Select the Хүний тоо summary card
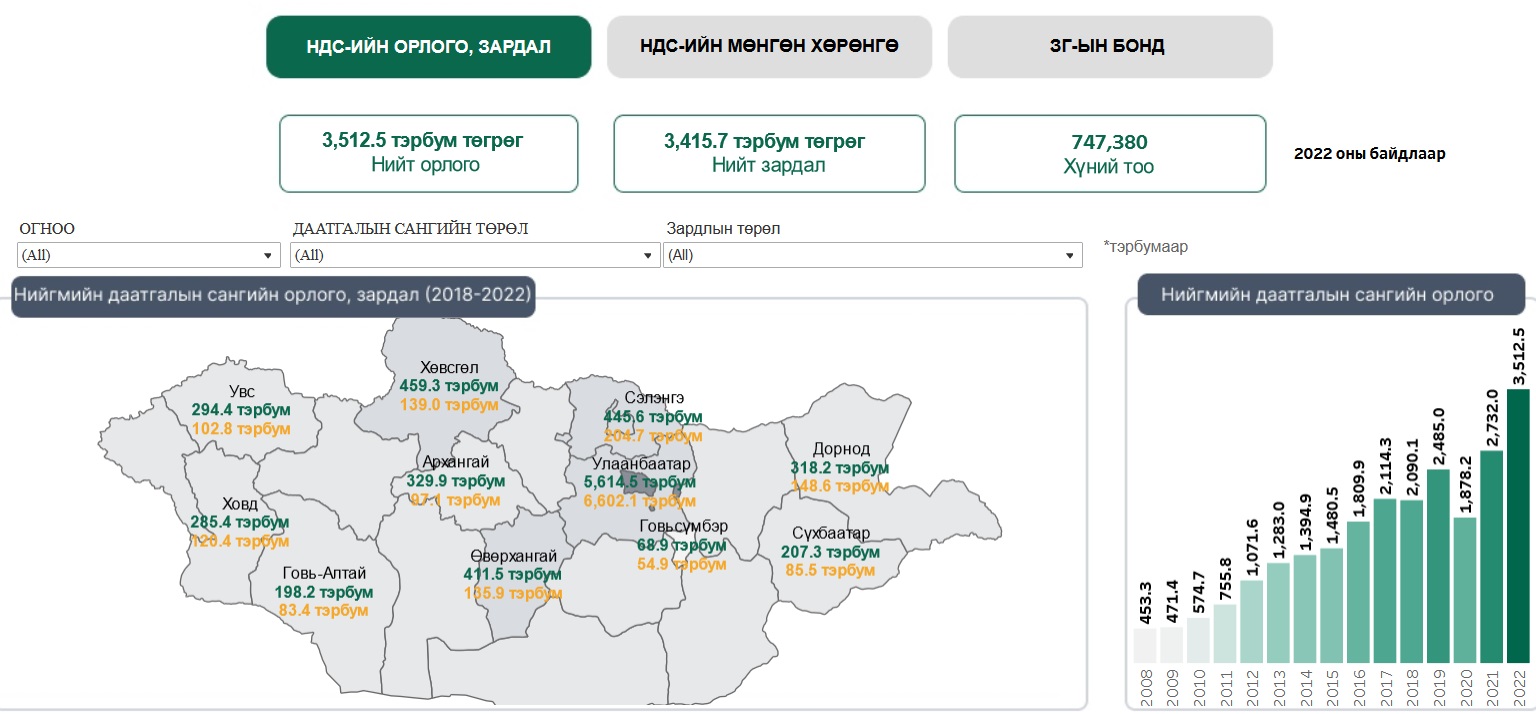Image resolution: width=1536 pixels, height=714 pixels. [1110, 153]
